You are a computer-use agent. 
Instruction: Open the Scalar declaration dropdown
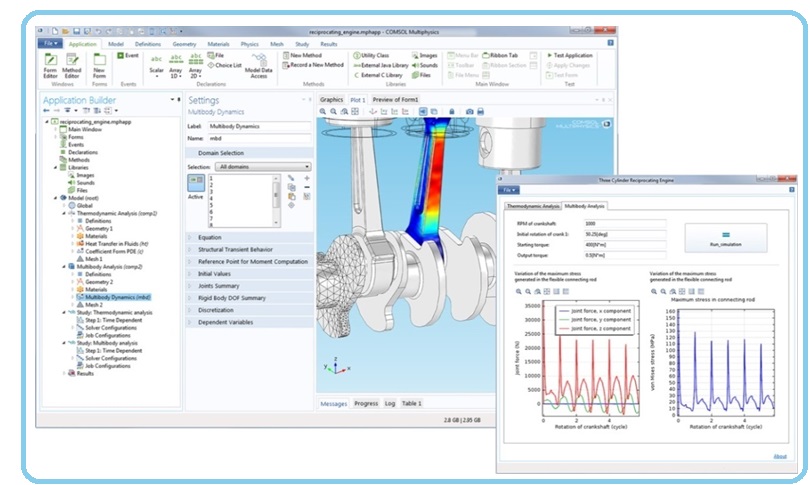tap(157, 66)
